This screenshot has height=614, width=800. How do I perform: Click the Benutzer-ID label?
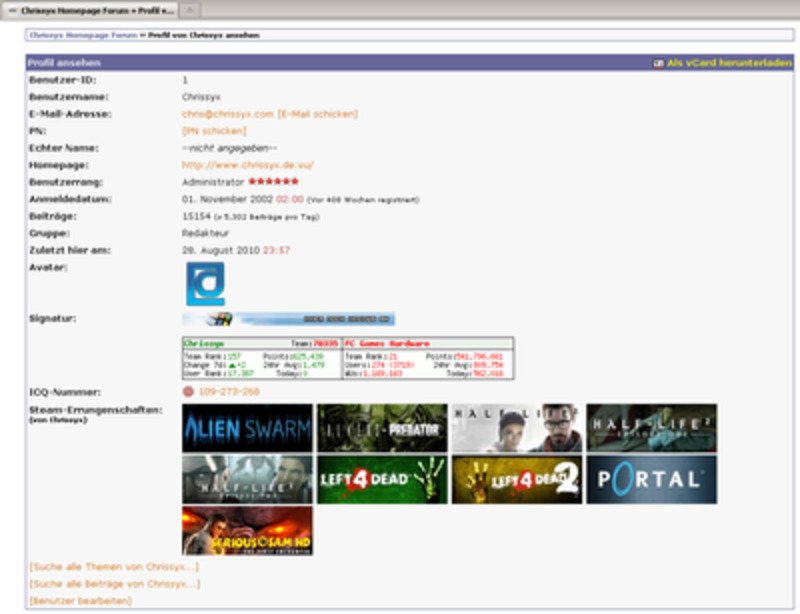coord(63,80)
